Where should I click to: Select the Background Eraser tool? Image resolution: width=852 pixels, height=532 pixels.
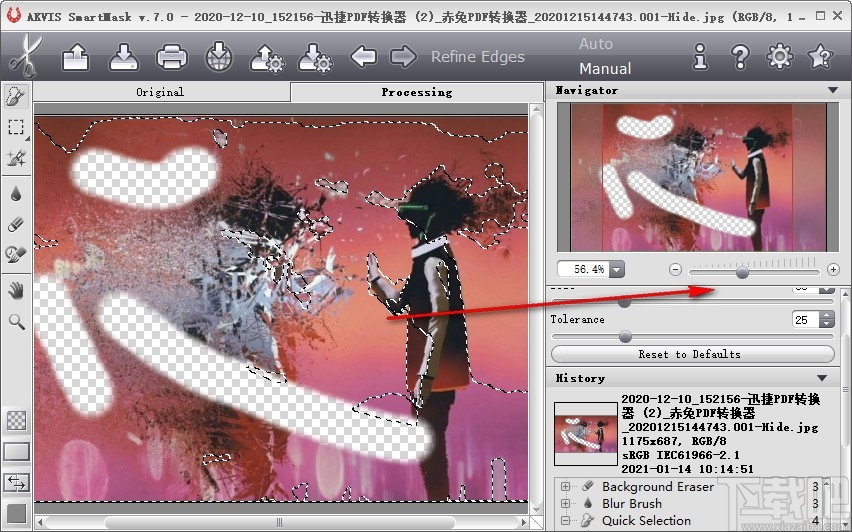[x=16, y=224]
